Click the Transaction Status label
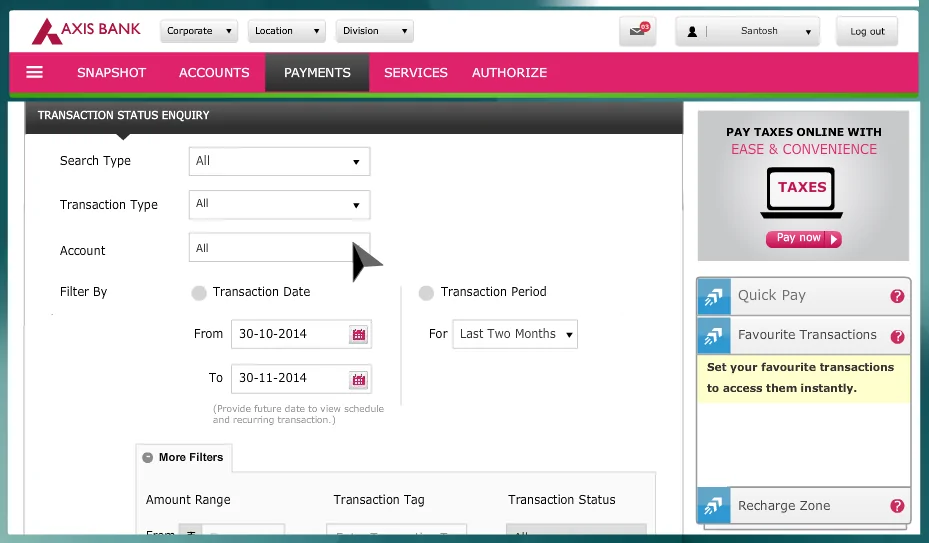 tap(561, 500)
